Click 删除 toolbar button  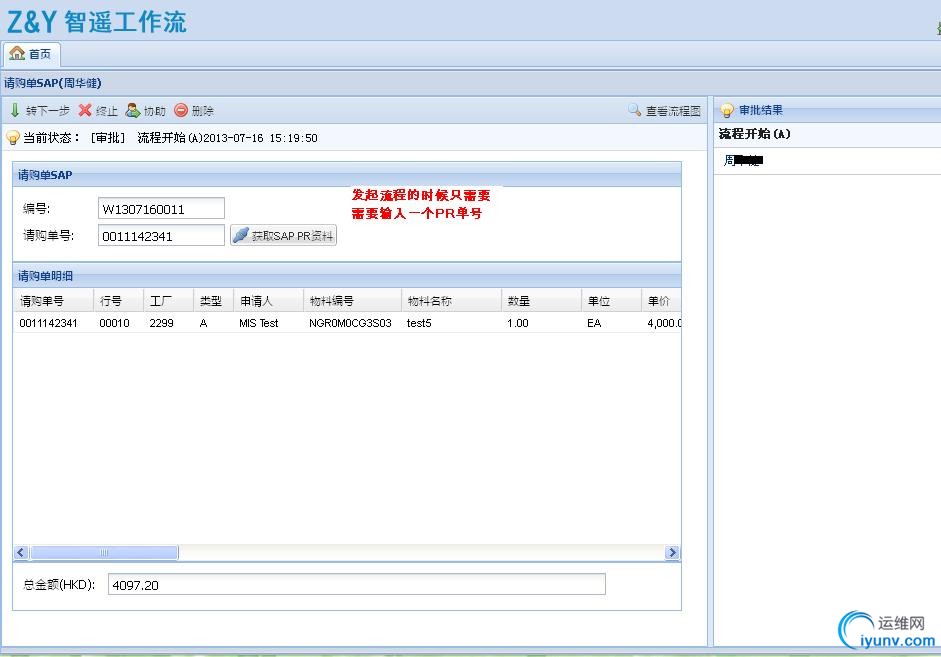[x=194, y=110]
